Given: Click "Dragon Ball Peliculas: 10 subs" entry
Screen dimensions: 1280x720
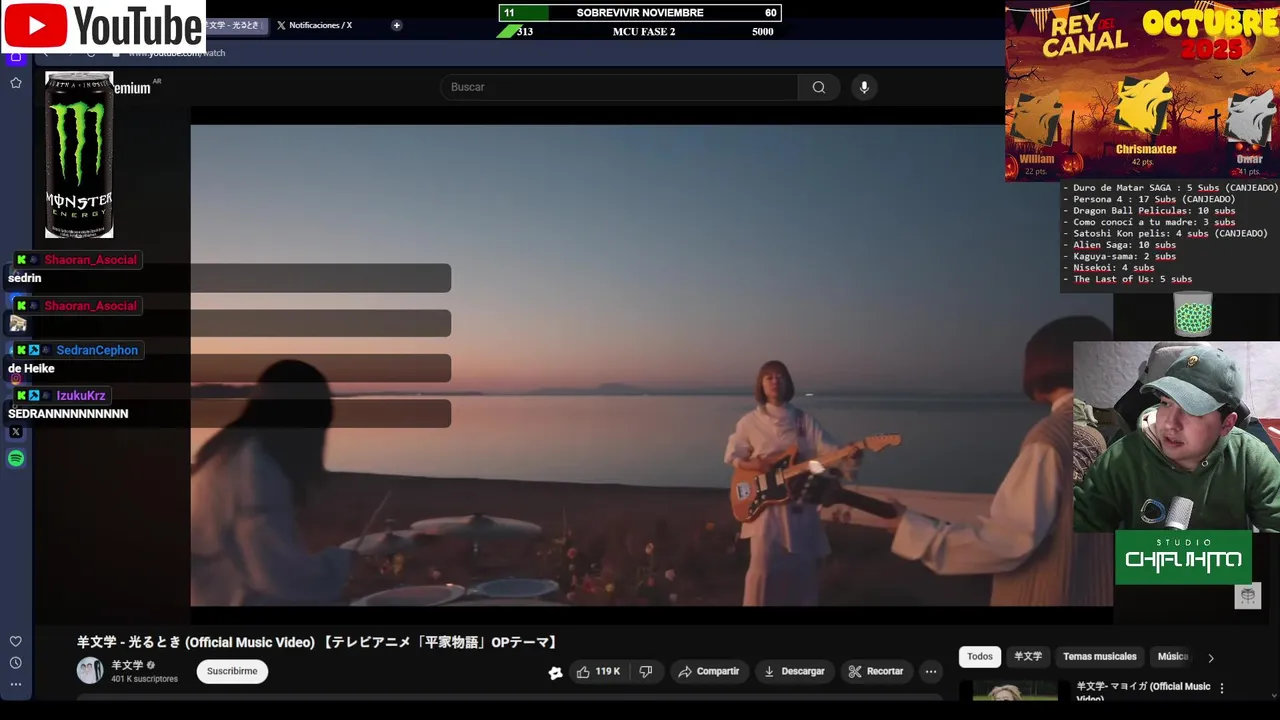Looking at the screenshot, I should click(1148, 211).
